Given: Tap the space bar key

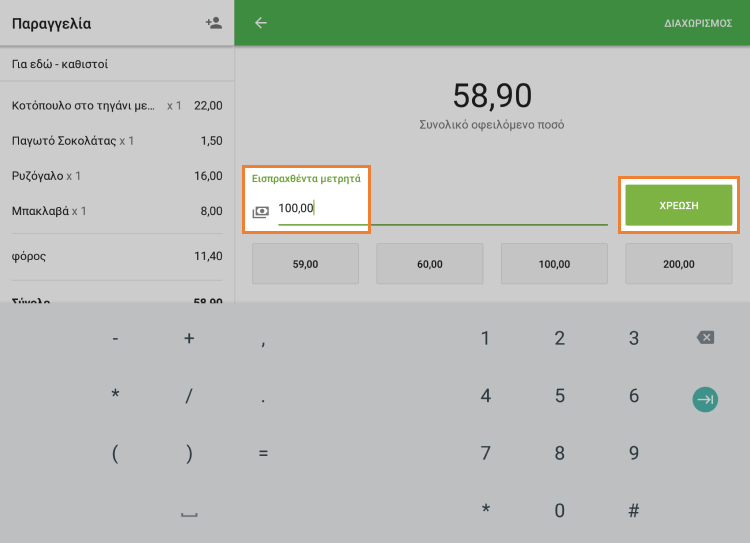Looking at the screenshot, I should tap(189, 514).
